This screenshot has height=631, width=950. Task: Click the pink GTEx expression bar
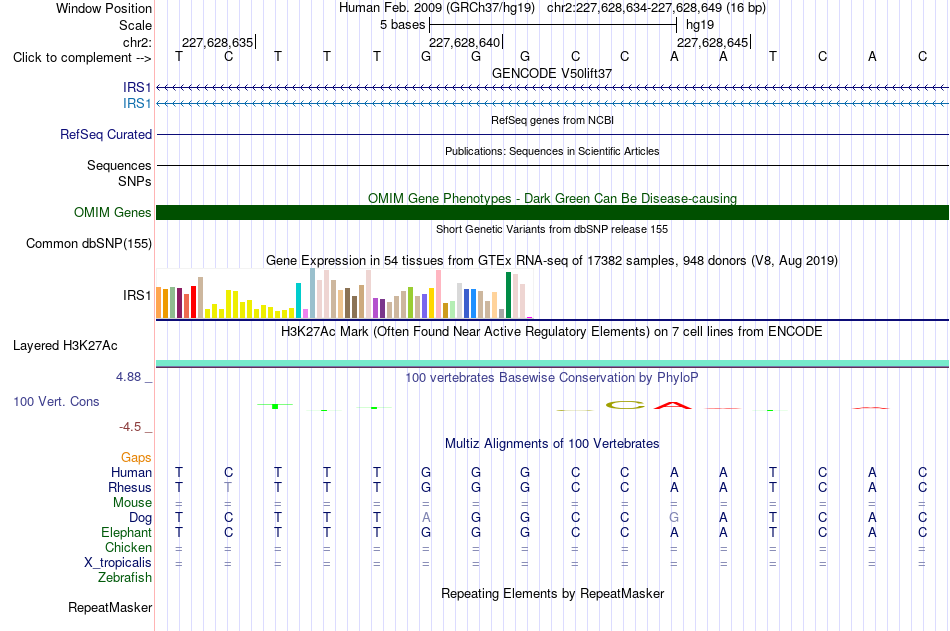coord(439,294)
